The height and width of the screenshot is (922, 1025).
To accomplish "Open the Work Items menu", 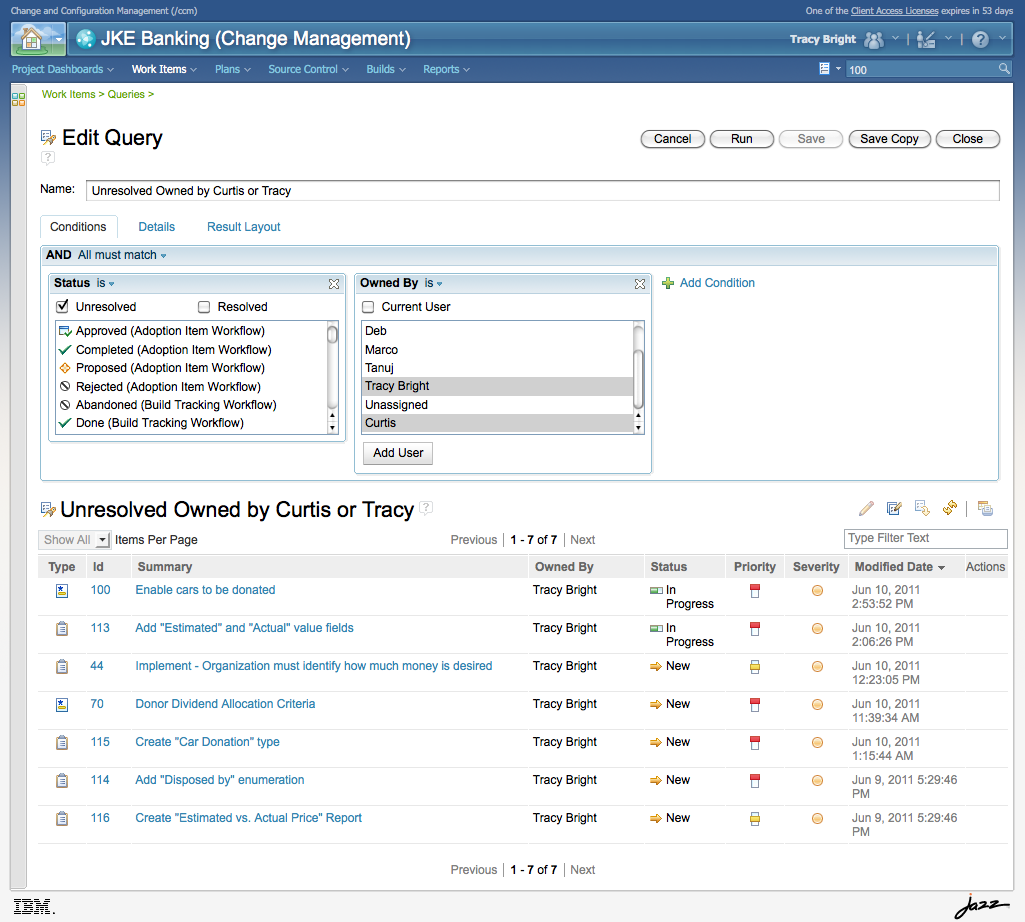I will [x=164, y=69].
